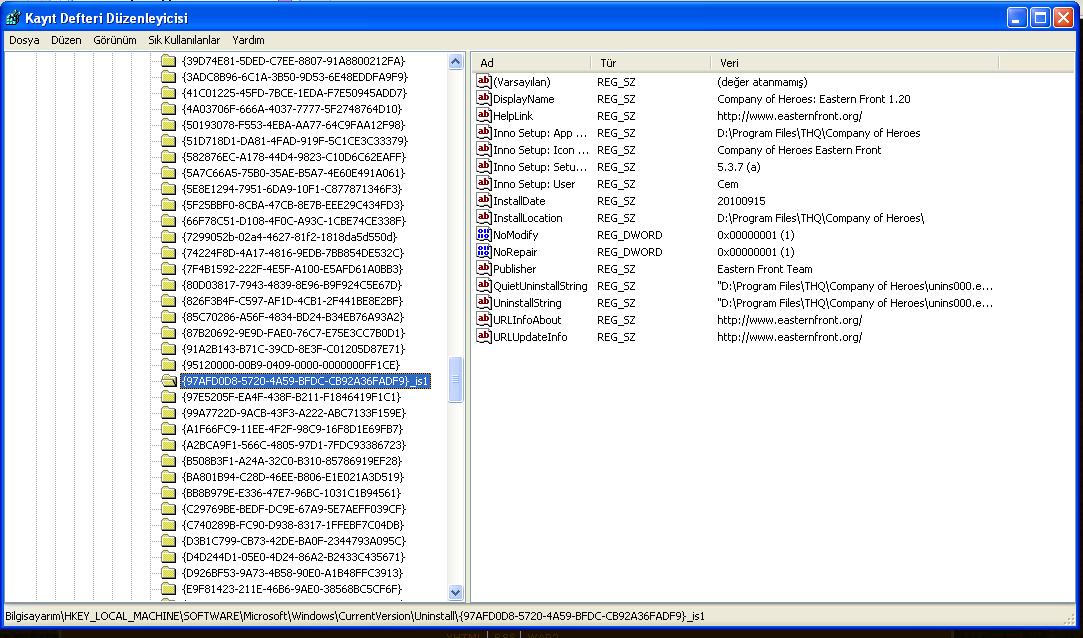Click the status bar registry path
The image size is (1083, 638).
355,616
